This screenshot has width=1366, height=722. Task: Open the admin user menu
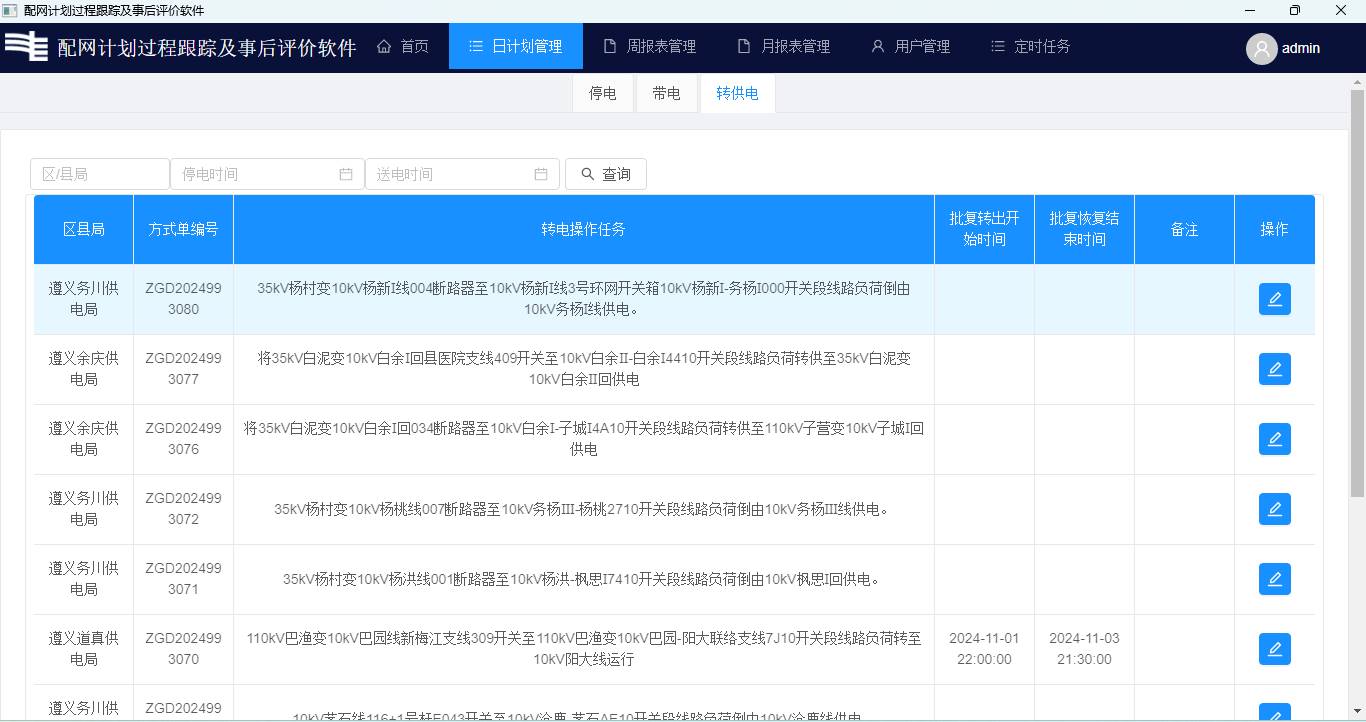click(x=1300, y=48)
